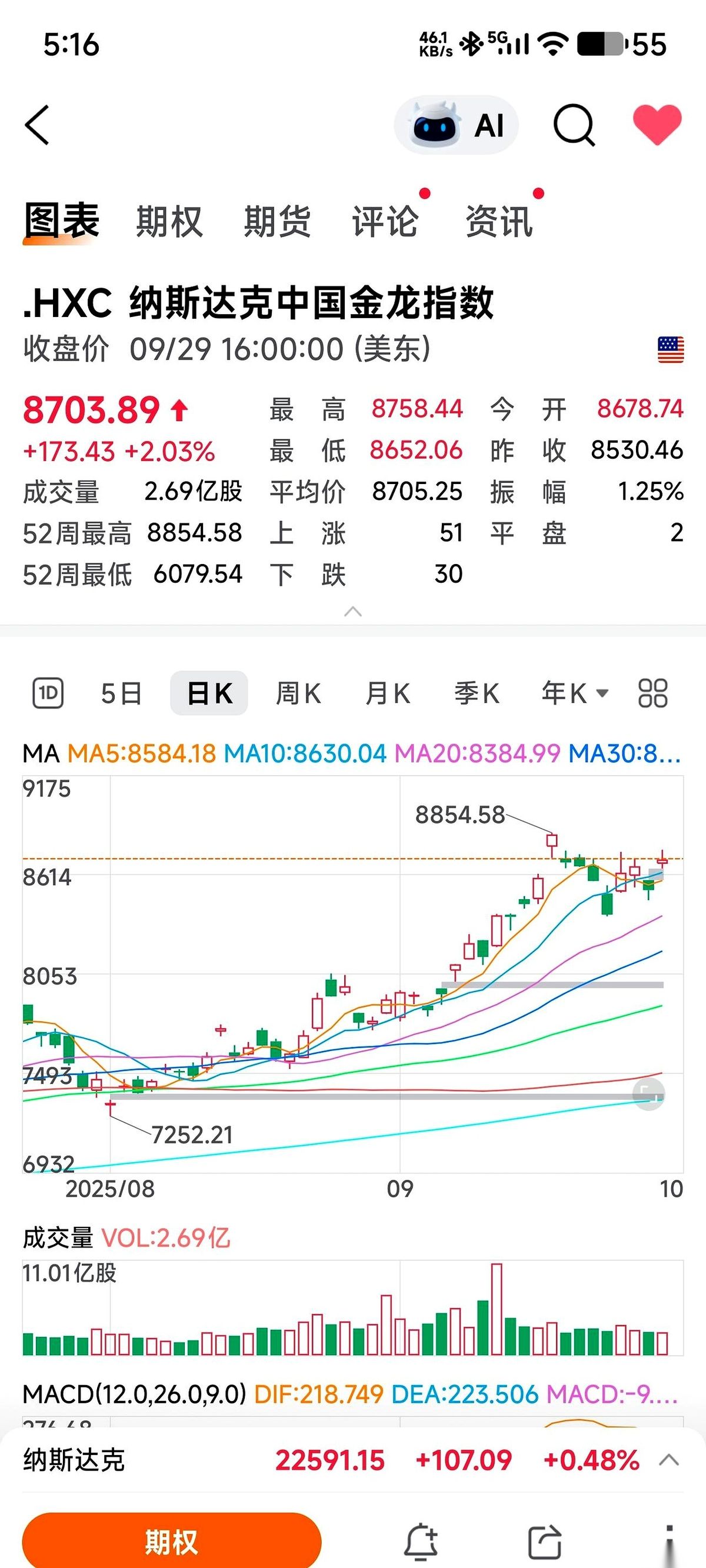Switch to the 期货 tab
Viewport: 706px width, 1568px height.
point(277,221)
